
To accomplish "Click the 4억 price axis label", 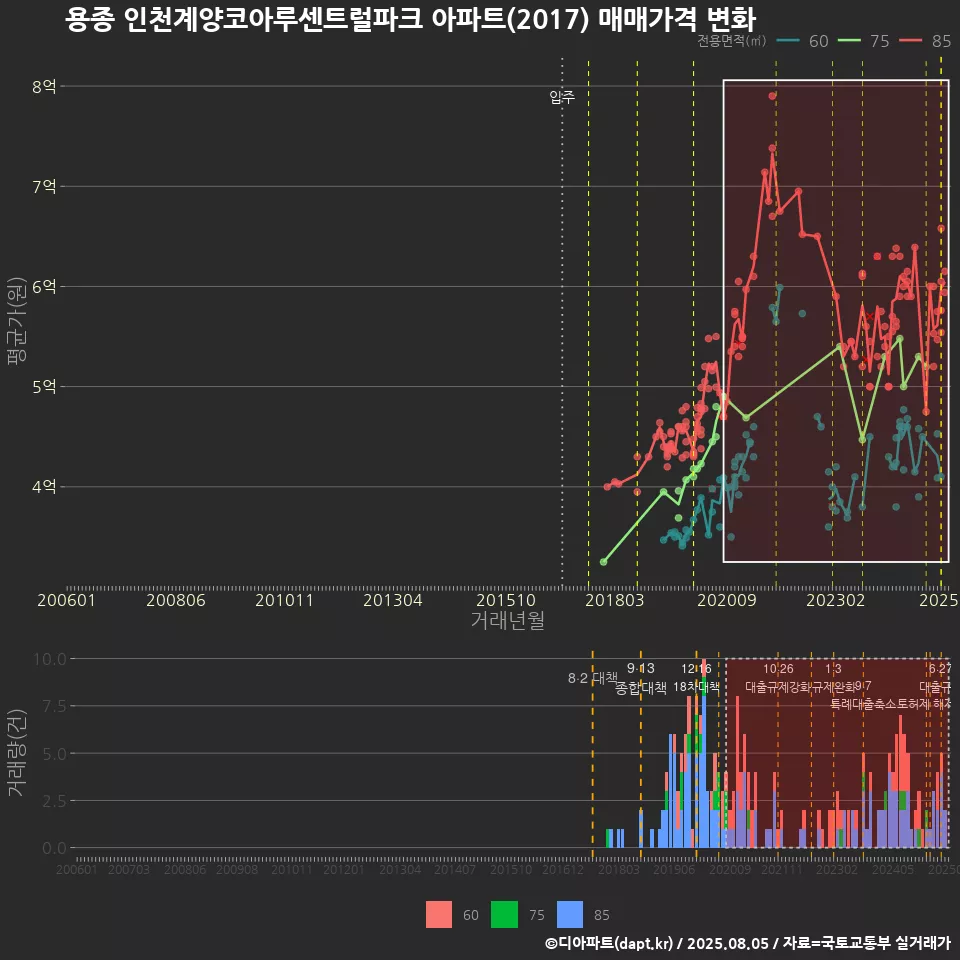I will coord(44,487).
